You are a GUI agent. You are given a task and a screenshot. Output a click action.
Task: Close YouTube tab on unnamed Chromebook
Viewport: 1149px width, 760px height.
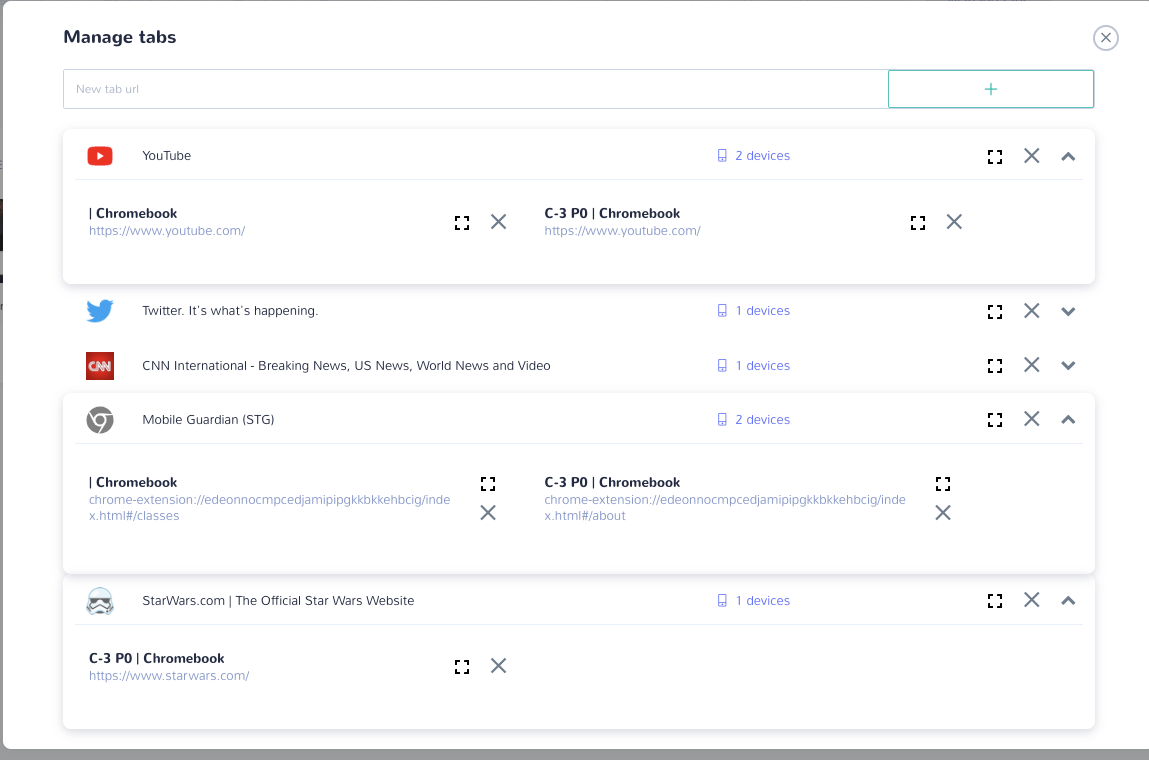(498, 221)
